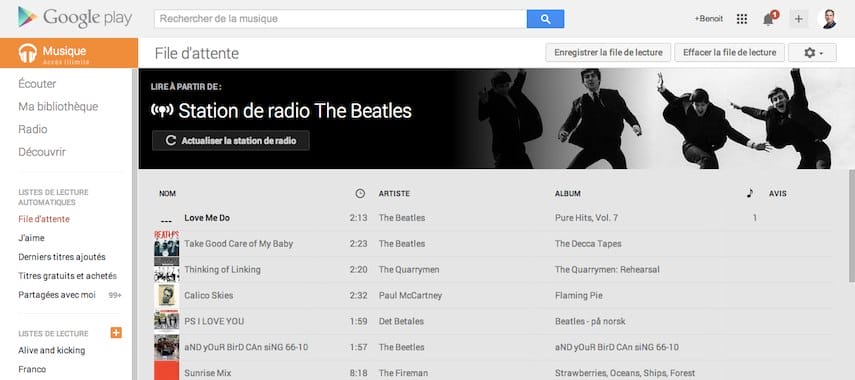Sort tracks by ALBUM column header
This screenshot has width=855, height=380.
568,194
